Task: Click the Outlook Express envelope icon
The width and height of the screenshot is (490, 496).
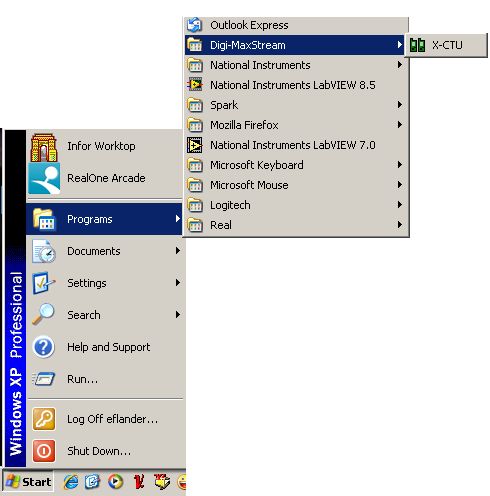Action: tap(194, 25)
